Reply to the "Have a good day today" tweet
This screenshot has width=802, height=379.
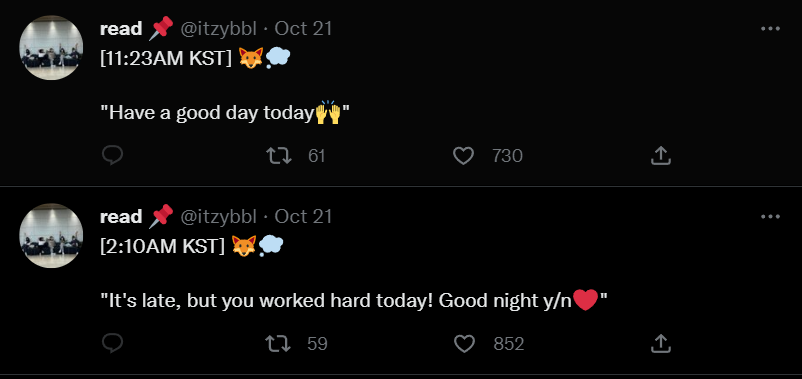pyautogui.click(x=112, y=155)
